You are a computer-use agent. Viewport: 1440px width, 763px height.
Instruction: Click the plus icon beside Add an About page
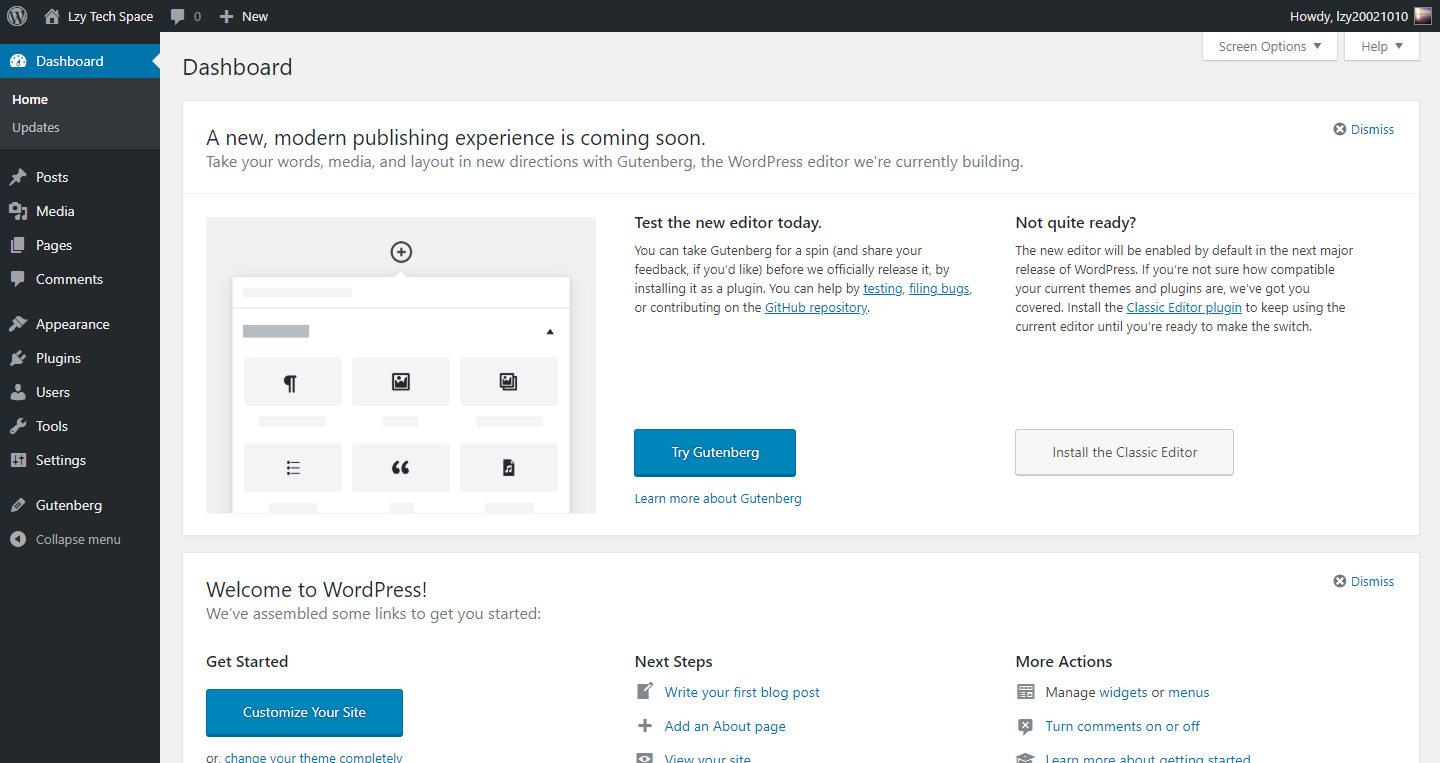(x=645, y=725)
